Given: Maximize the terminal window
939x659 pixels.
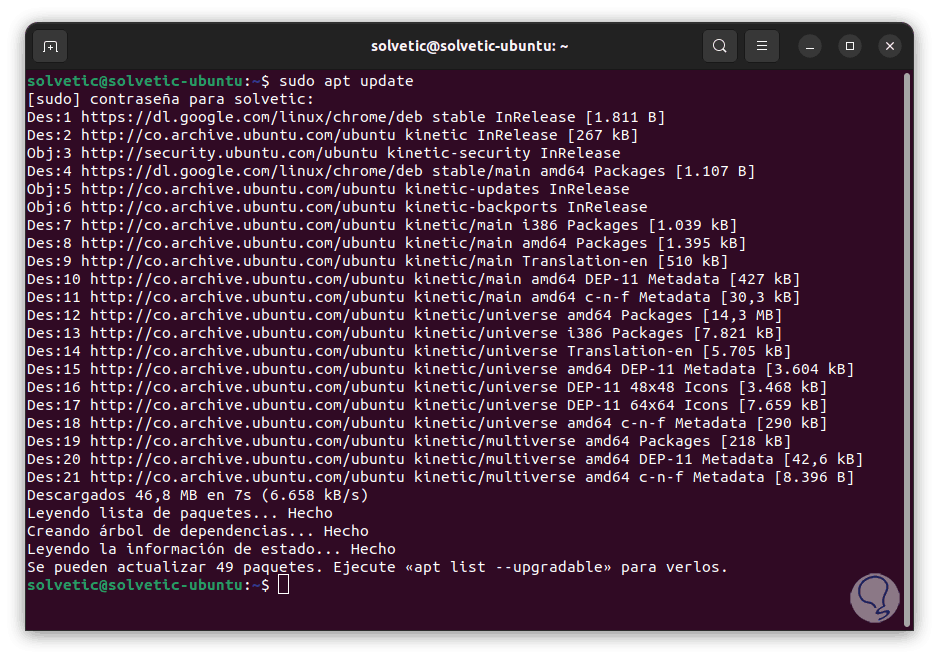Looking at the screenshot, I should pyautogui.click(x=850, y=46).
